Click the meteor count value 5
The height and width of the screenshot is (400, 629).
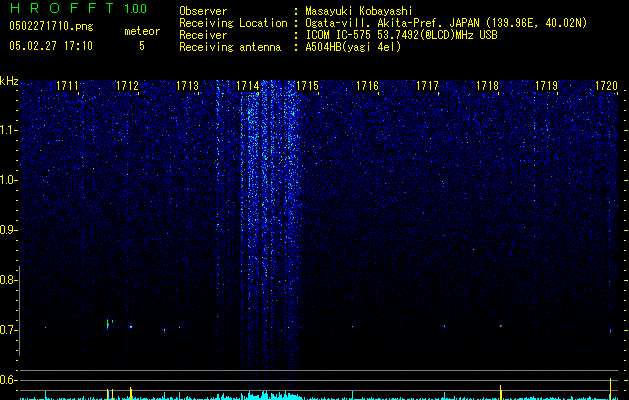(x=142, y=46)
